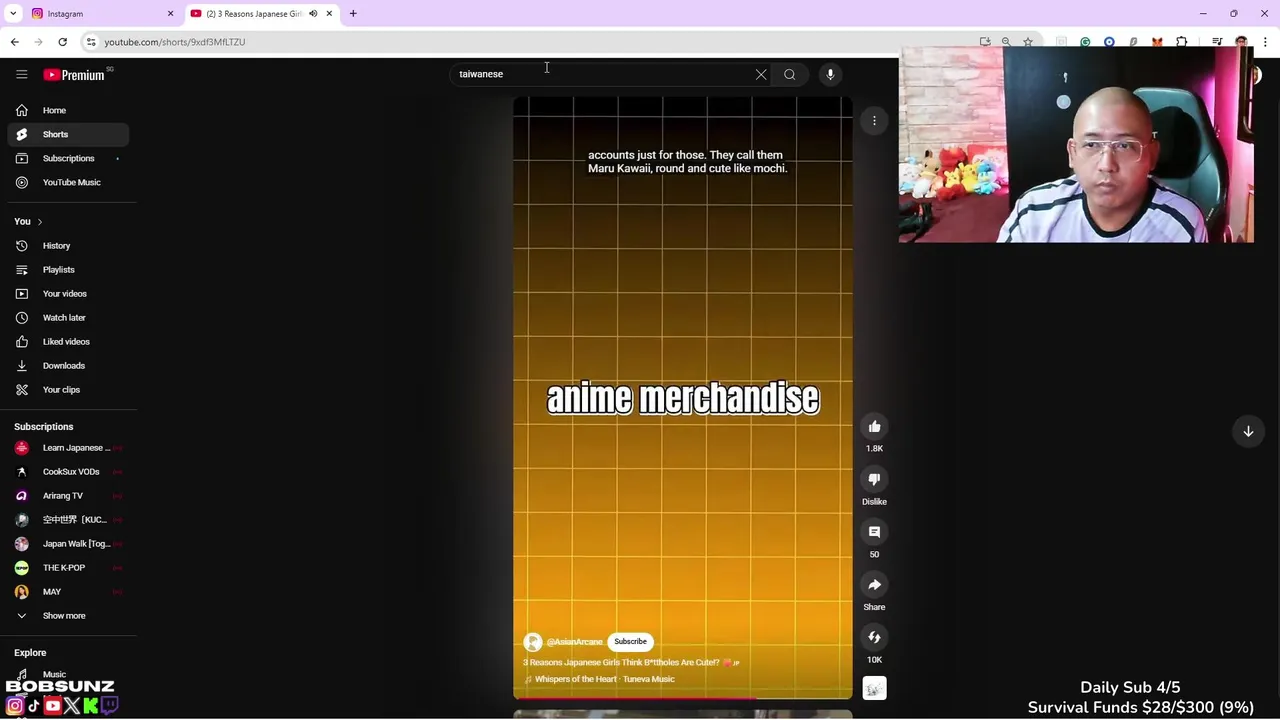Go forward in browser
The image size is (1280, 720).
tap(39, 42)
